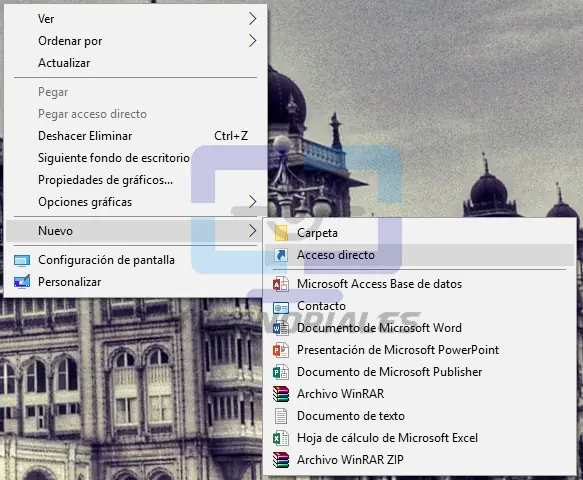Expand the Ordenar por submenu arrow

252,41
